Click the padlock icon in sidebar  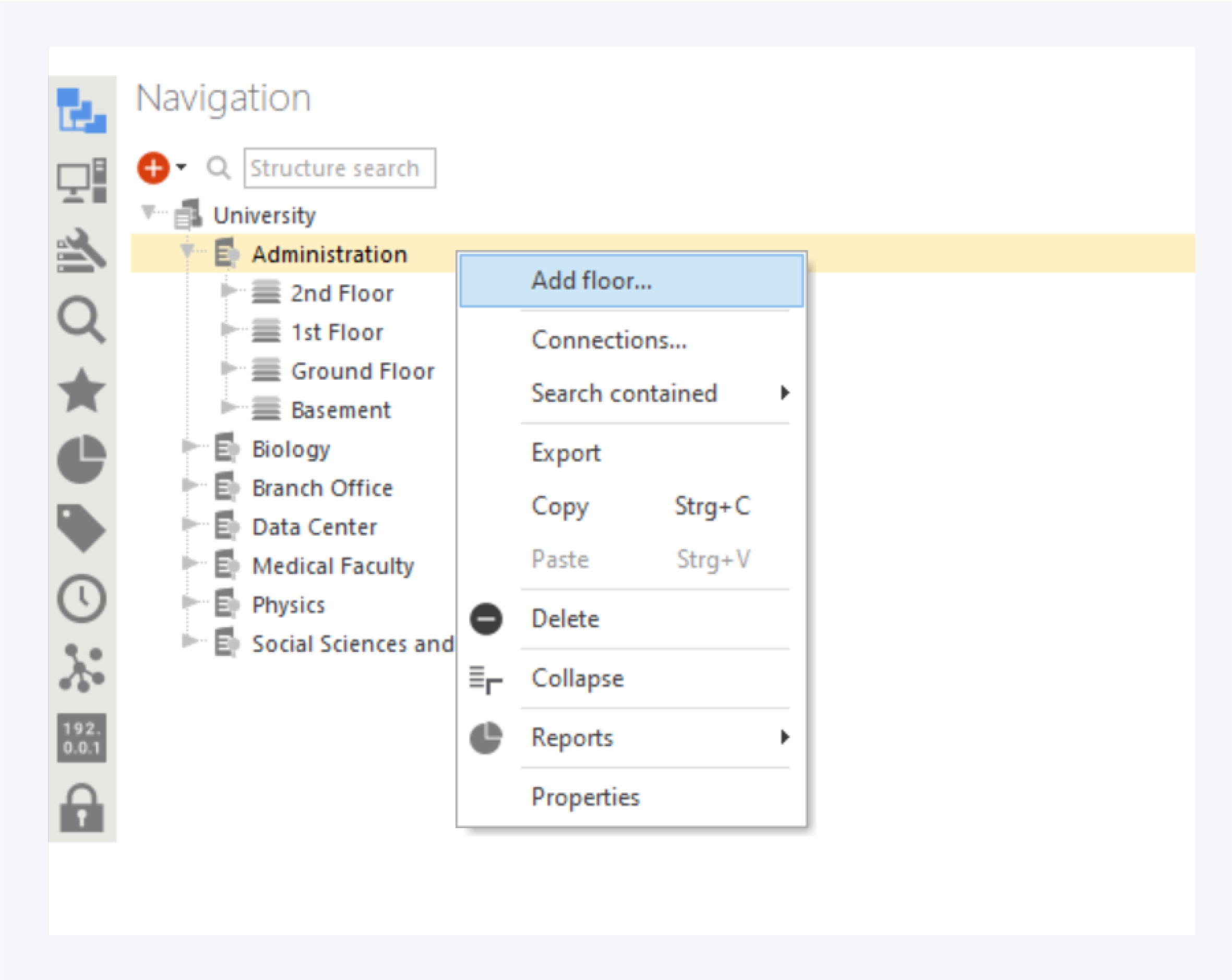pos(82,808)
